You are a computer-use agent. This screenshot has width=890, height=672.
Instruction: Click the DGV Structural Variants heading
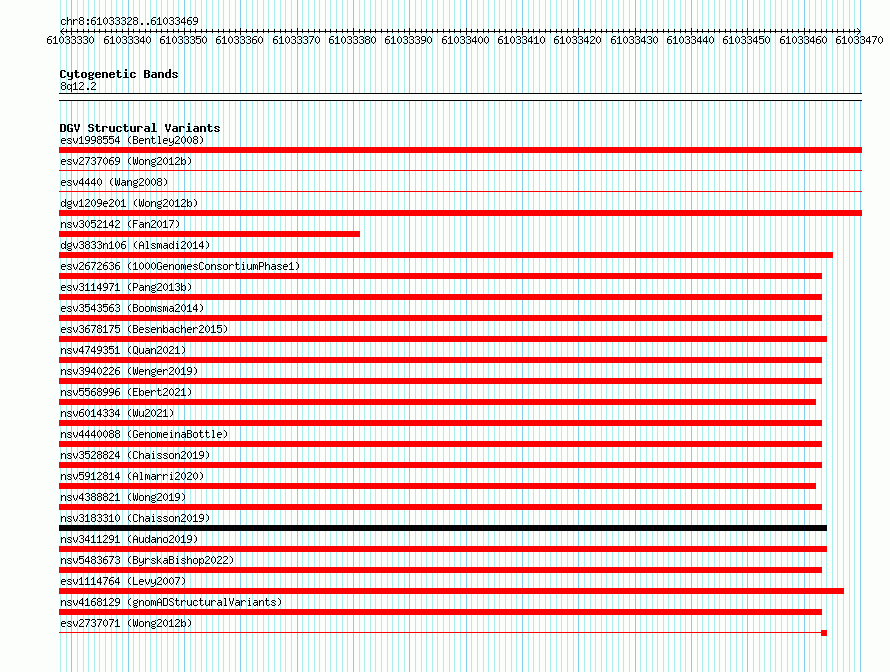(x=140, y=128)
